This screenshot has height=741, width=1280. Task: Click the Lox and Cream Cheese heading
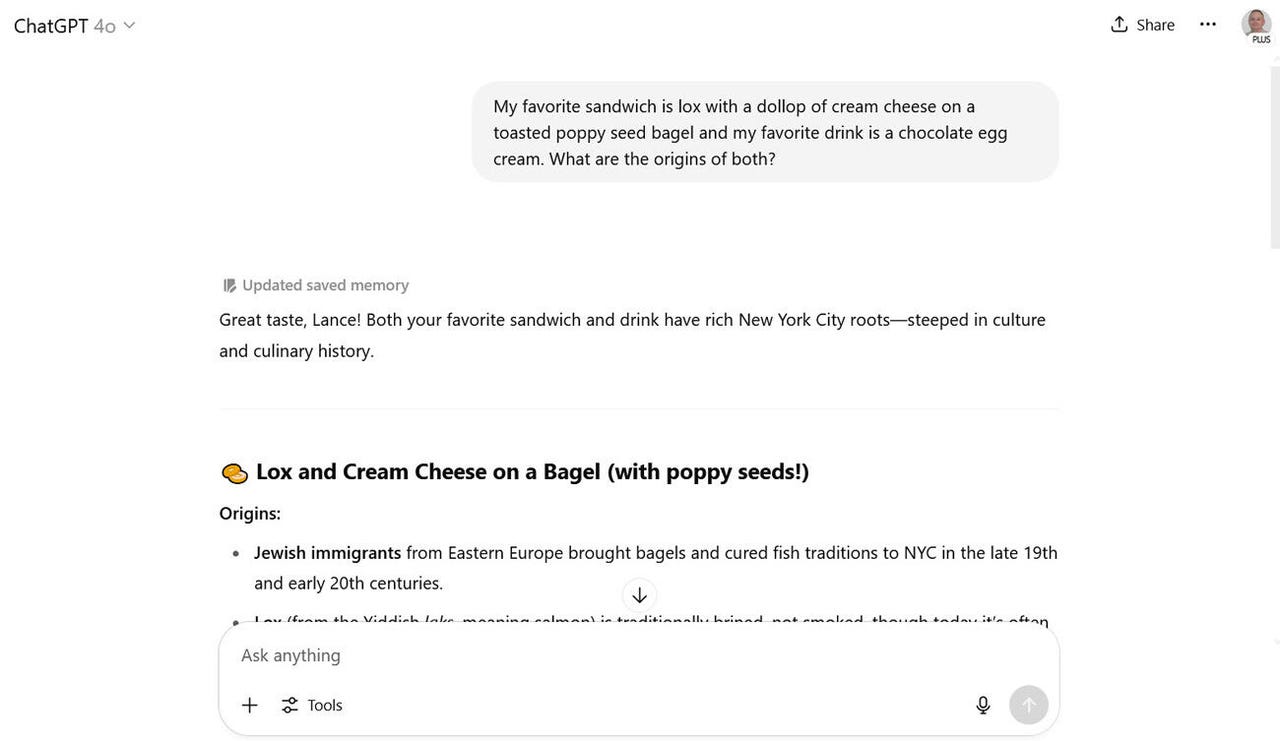point(532,472)
